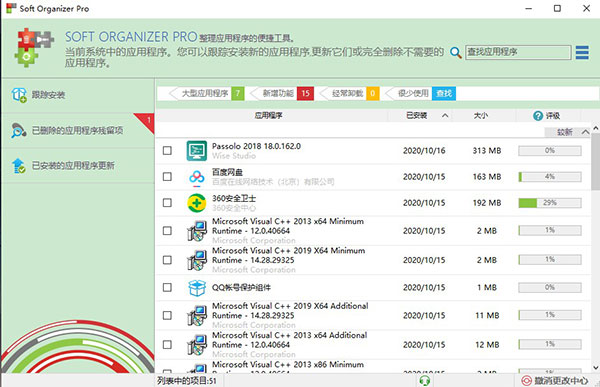Click the green headset support icon
The image size is (600, 387).
tap(425, 380)
